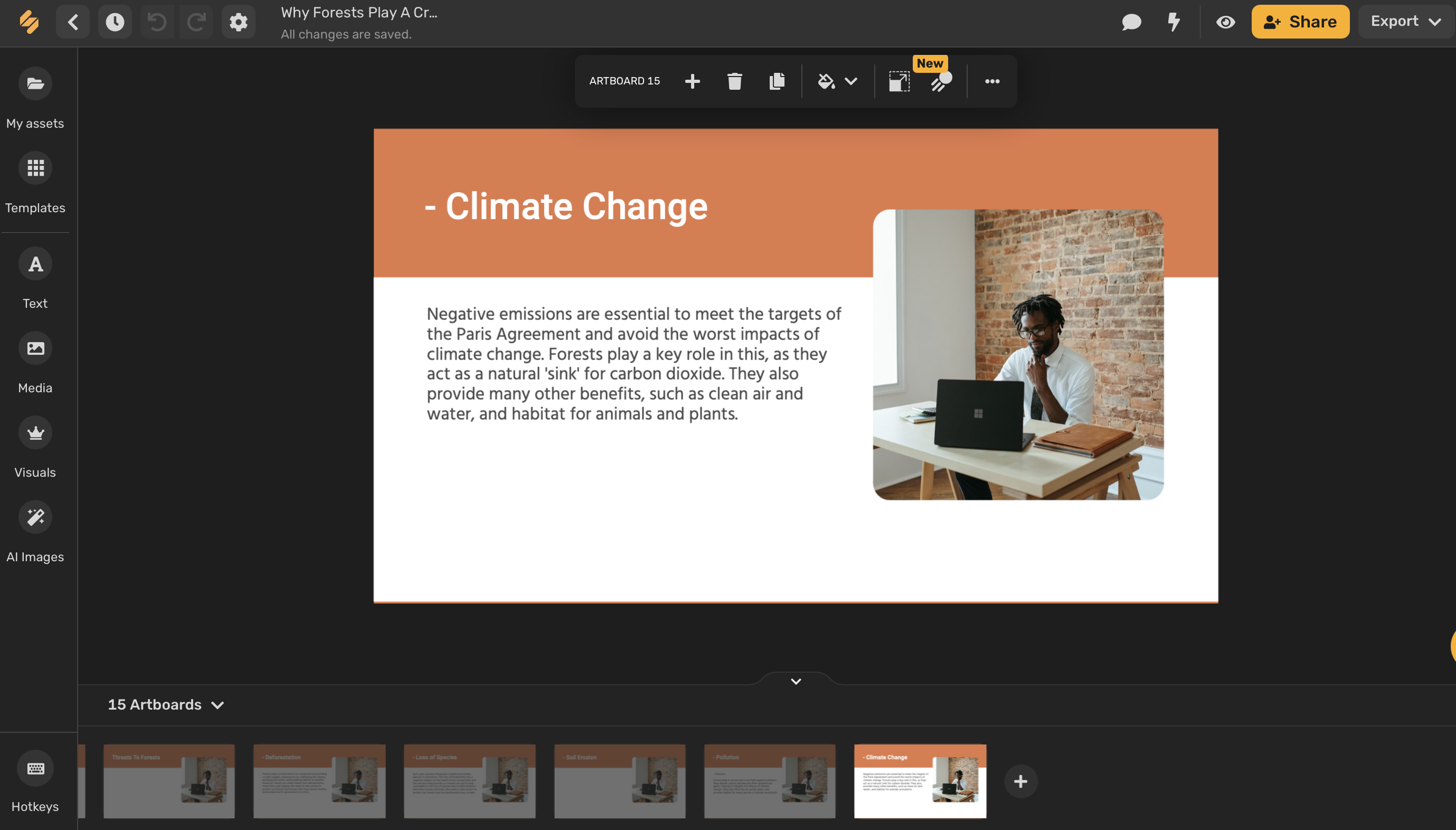Duplicate Artboard 15 with the copy icon

click(x=776, y=81)
